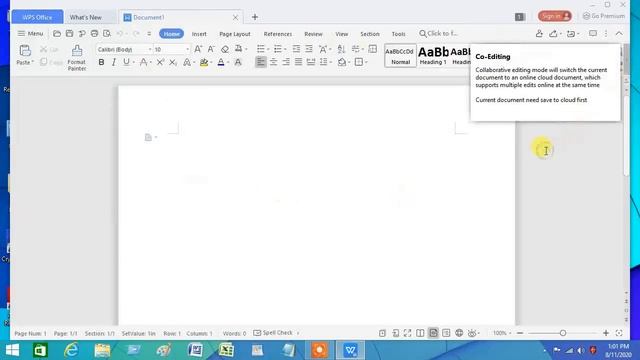640x360 pixels.
Task: Click the Windows Start button
Action: tap(12, 350)
